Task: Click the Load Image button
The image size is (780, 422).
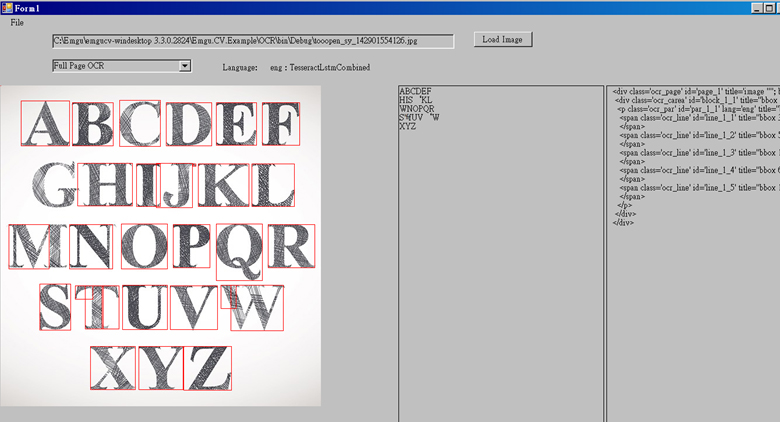Action: [x=503, y=40]
